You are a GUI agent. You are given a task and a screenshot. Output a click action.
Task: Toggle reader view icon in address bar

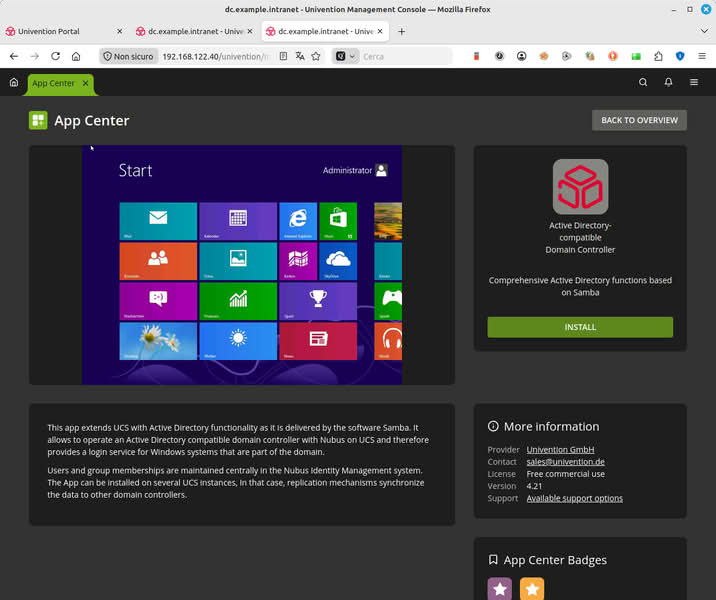coord(283,56)
